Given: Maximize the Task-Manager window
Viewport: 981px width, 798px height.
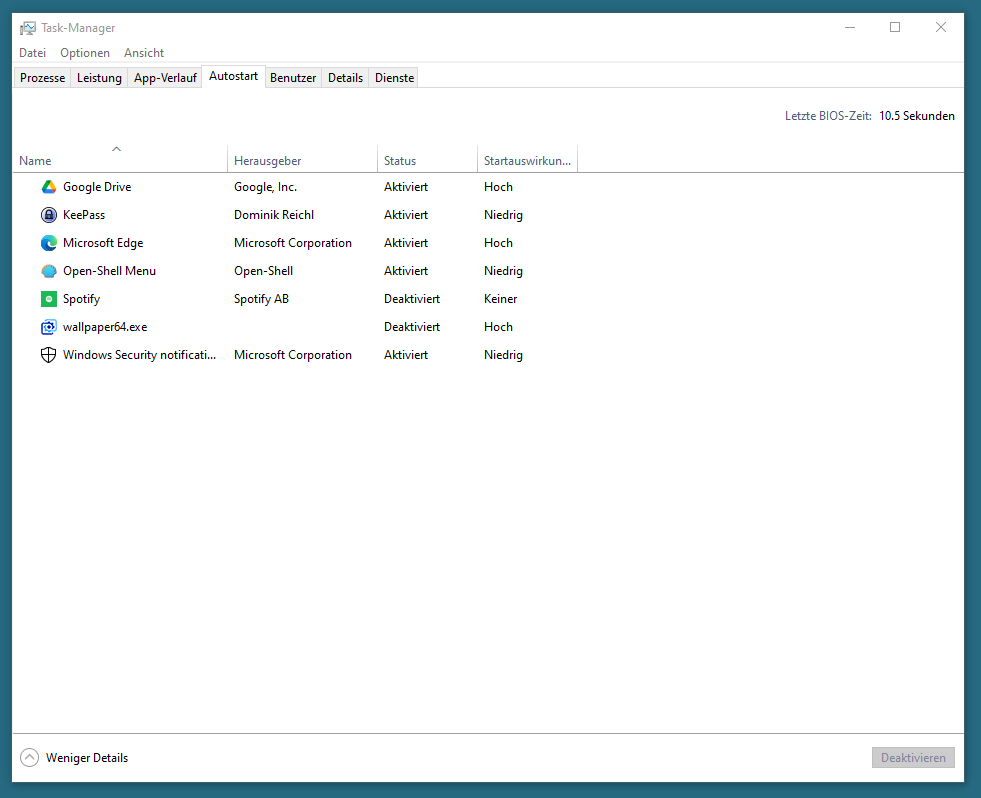Looking at the screenshot, I should (895, 27).
